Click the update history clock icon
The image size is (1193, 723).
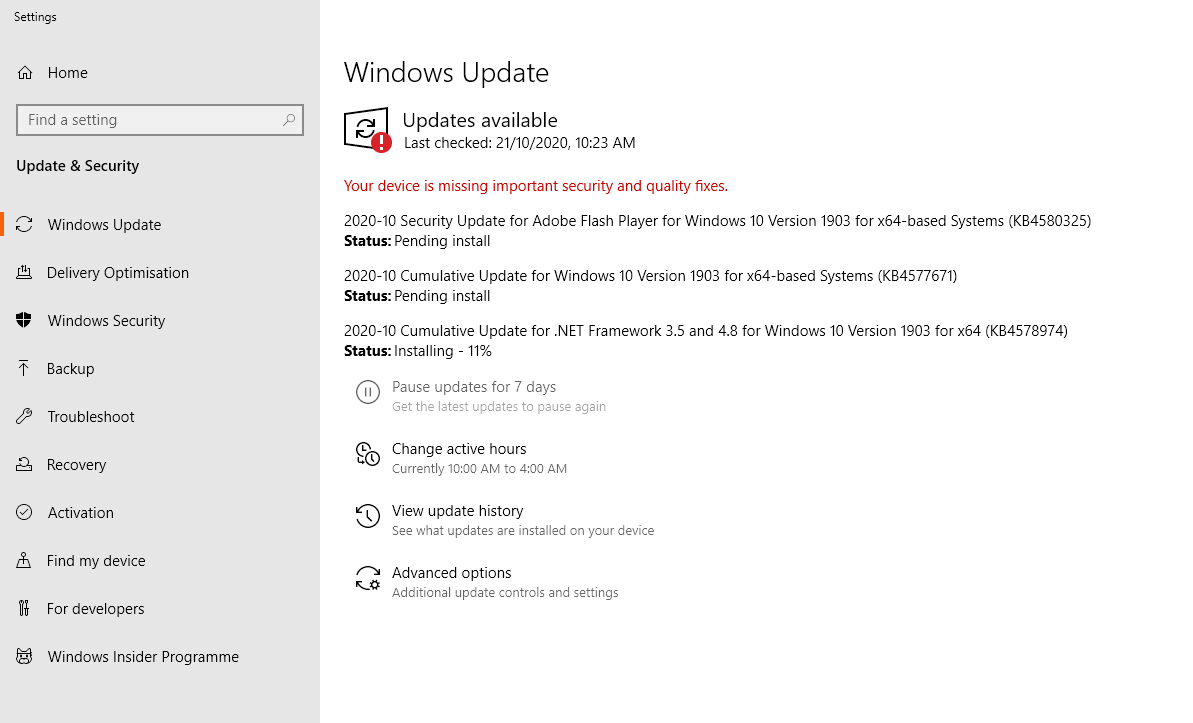point(367,516)
